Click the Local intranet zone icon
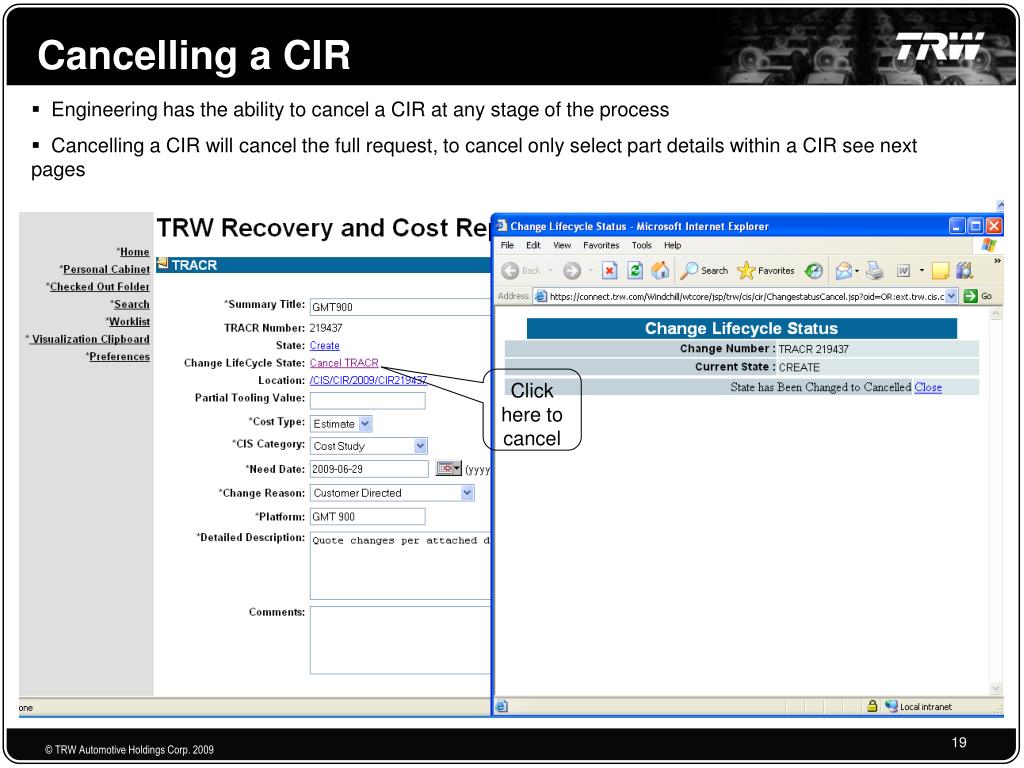 891,706
